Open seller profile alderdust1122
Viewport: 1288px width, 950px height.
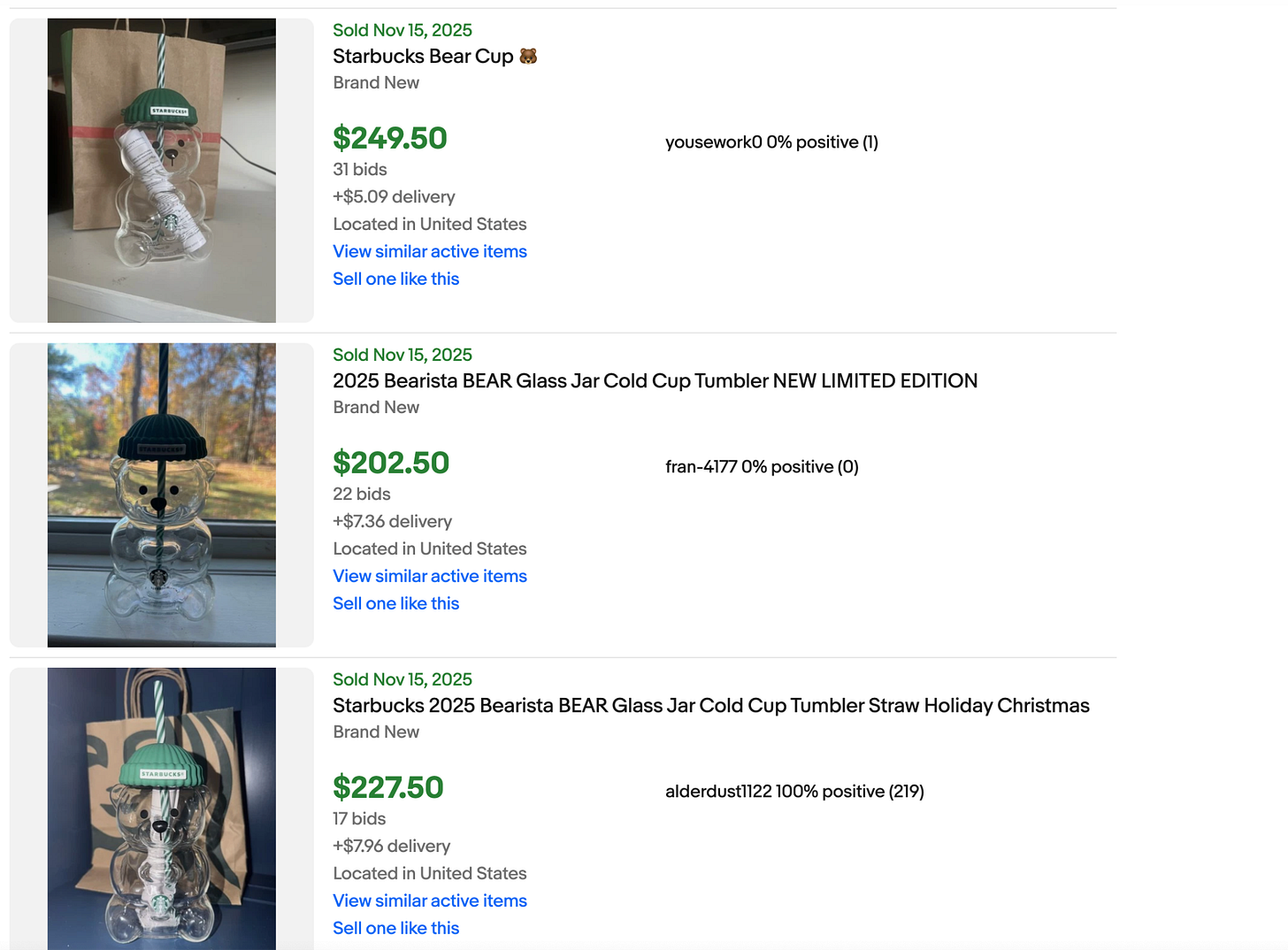coord(793,791)
